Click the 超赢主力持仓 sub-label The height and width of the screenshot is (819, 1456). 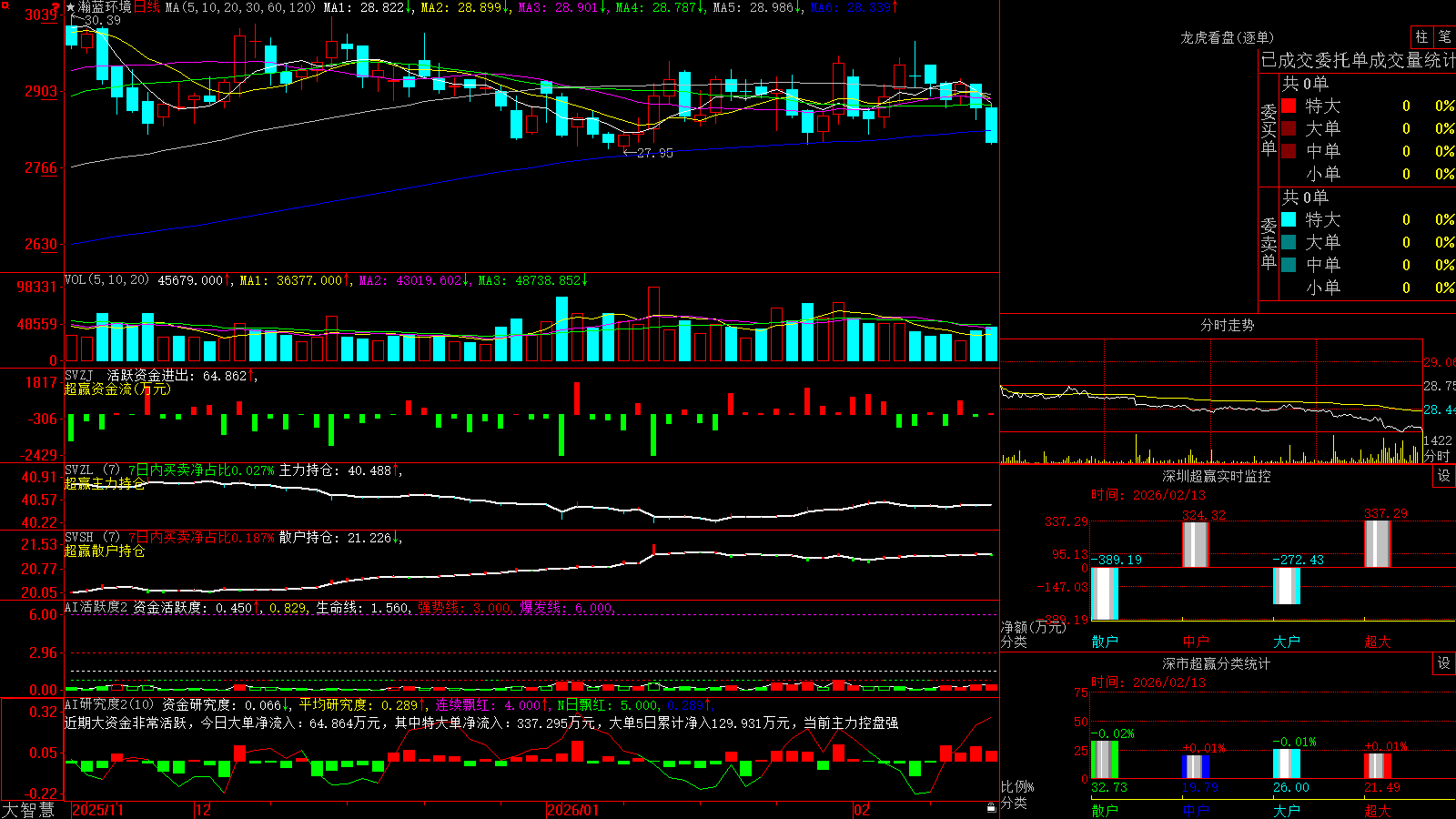pyautogui.click(x=105, y=483)
